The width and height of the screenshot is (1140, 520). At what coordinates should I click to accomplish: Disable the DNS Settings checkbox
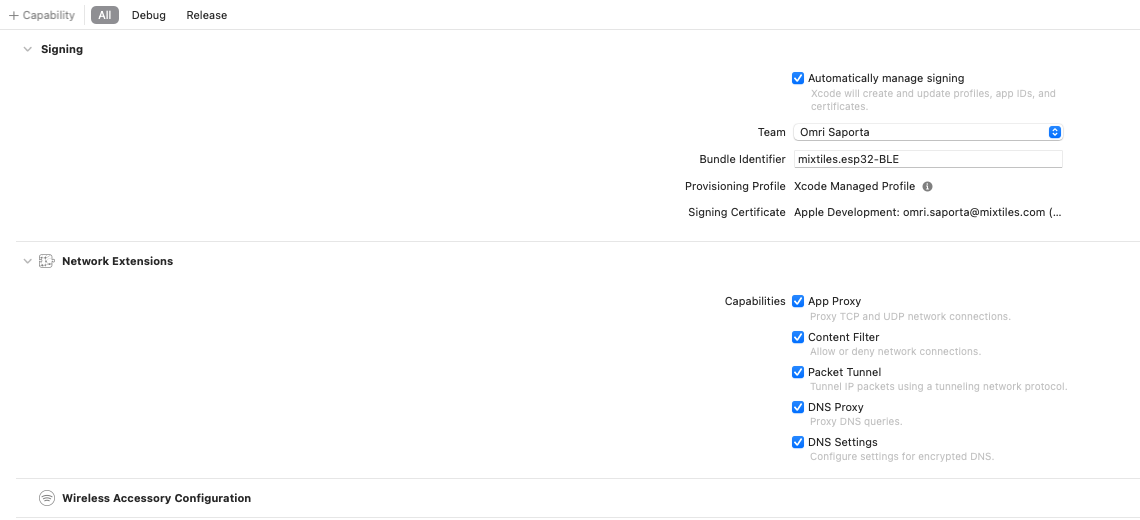click(x=798, y=442)
